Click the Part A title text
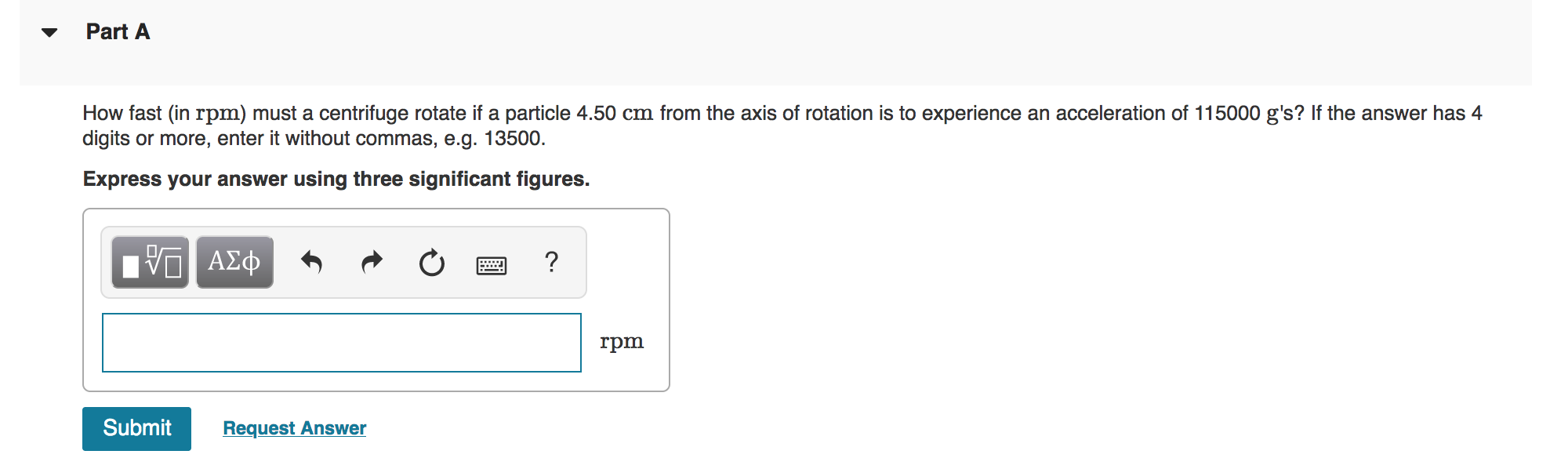This screenshot has width=1568, height=458. (x=116, y=32)
